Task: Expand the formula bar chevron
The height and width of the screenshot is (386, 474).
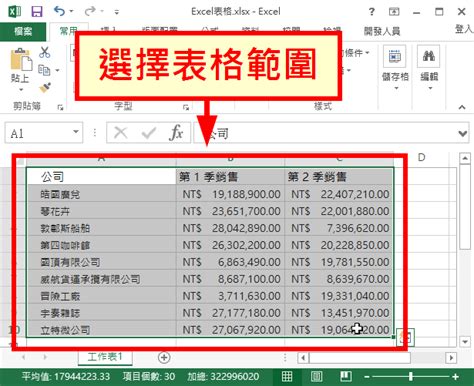Action: (463, 134)
